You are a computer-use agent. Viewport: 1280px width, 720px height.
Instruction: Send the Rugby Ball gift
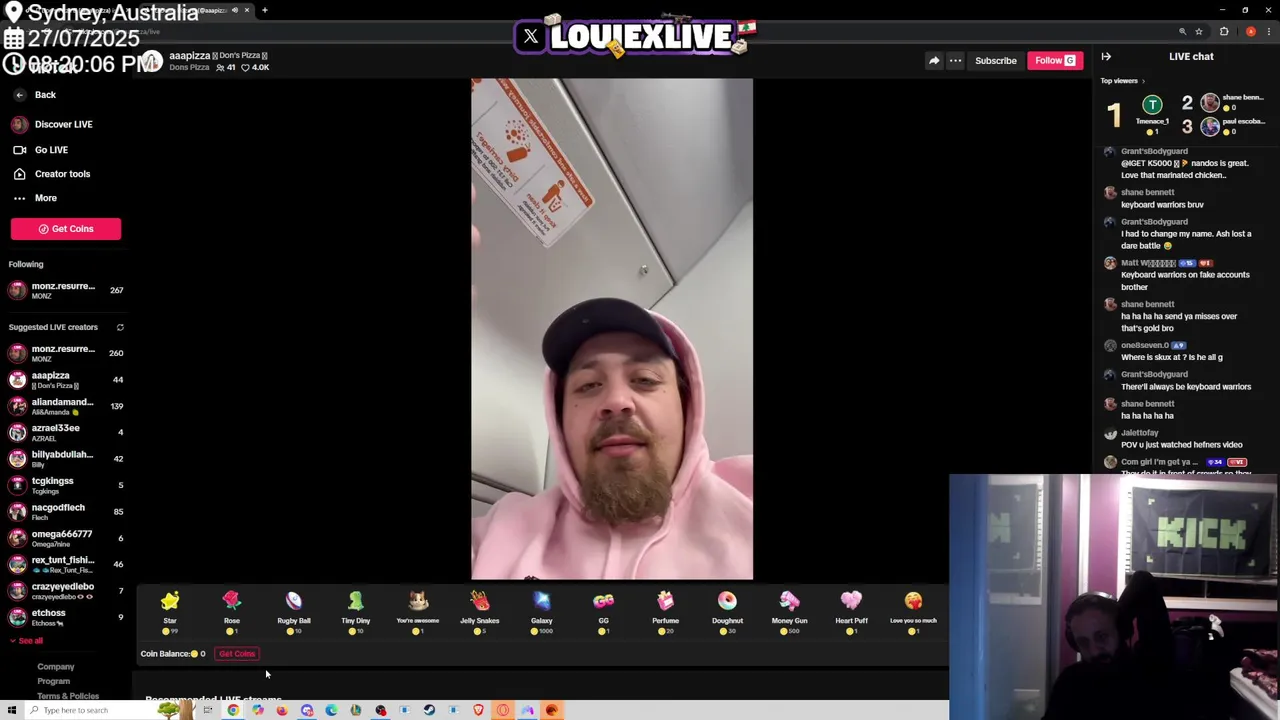tap(294, 612)
